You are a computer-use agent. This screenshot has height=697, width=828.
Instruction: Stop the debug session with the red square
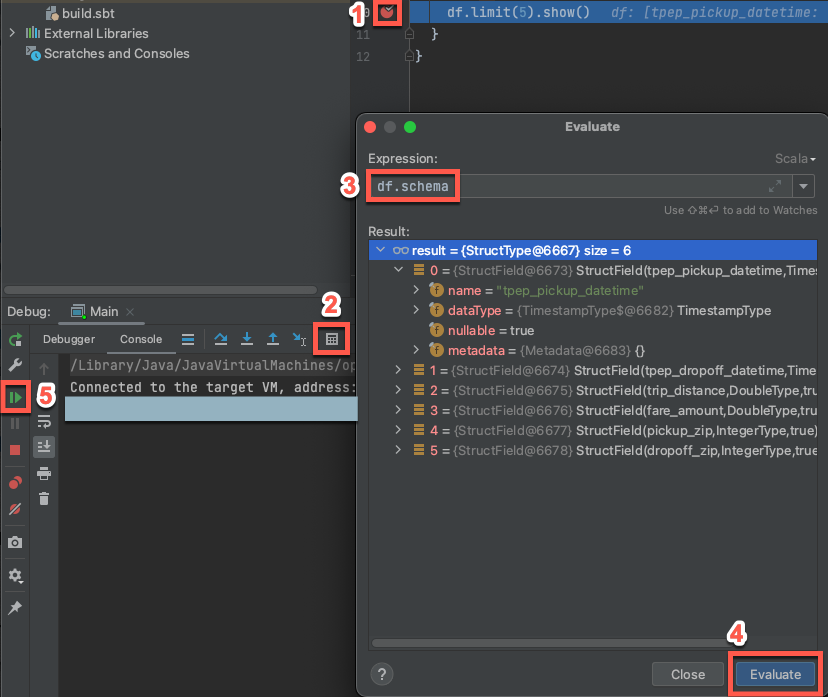[15, 448]
